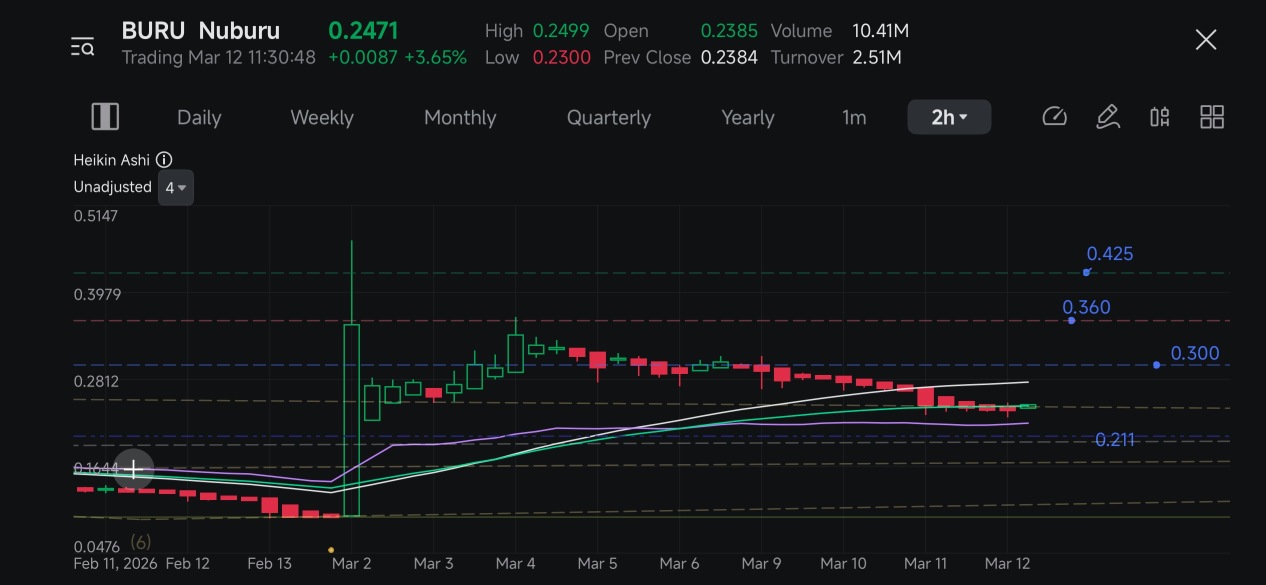
Task: Switch to the Daily timeframe tab
Action: (199, 117)
